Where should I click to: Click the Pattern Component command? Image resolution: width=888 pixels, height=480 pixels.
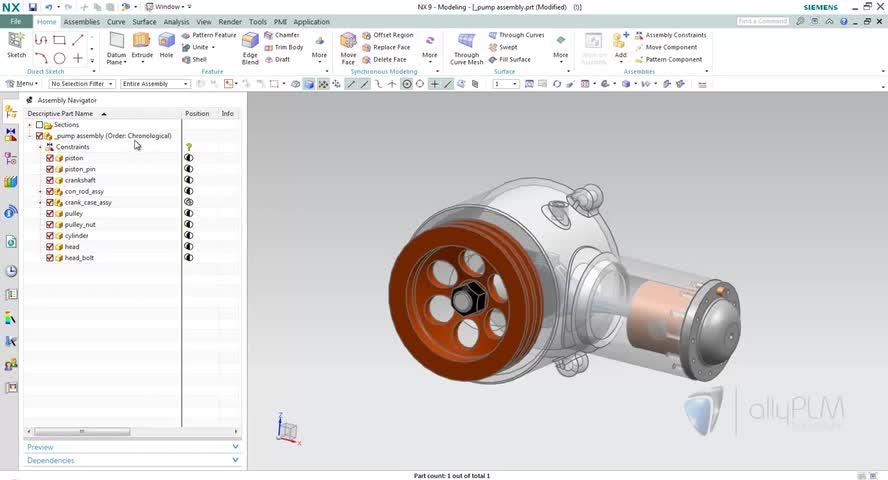(668, 59)
